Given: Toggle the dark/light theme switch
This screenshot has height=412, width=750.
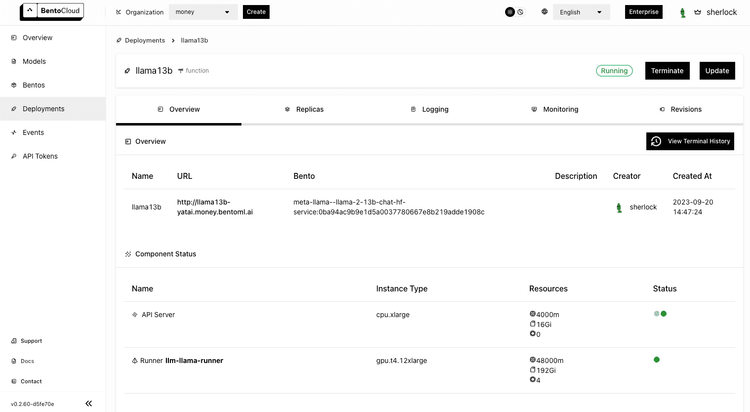Looking at the screenshot, I should [515, 12].
